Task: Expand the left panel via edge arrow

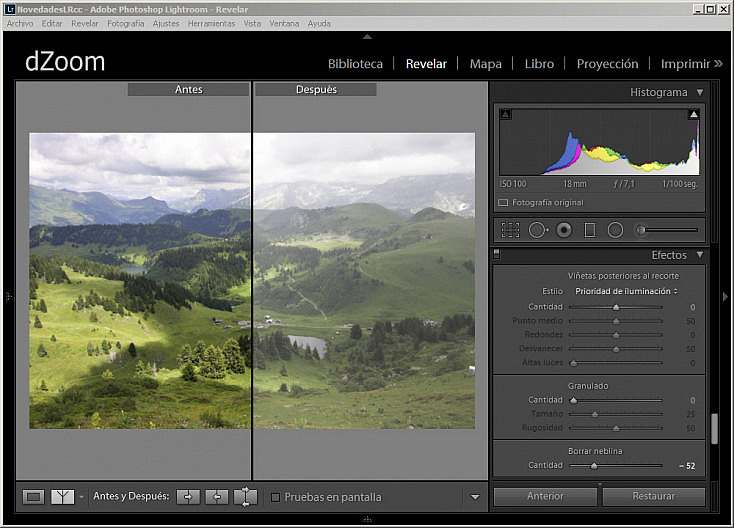Action: [8, 296]
